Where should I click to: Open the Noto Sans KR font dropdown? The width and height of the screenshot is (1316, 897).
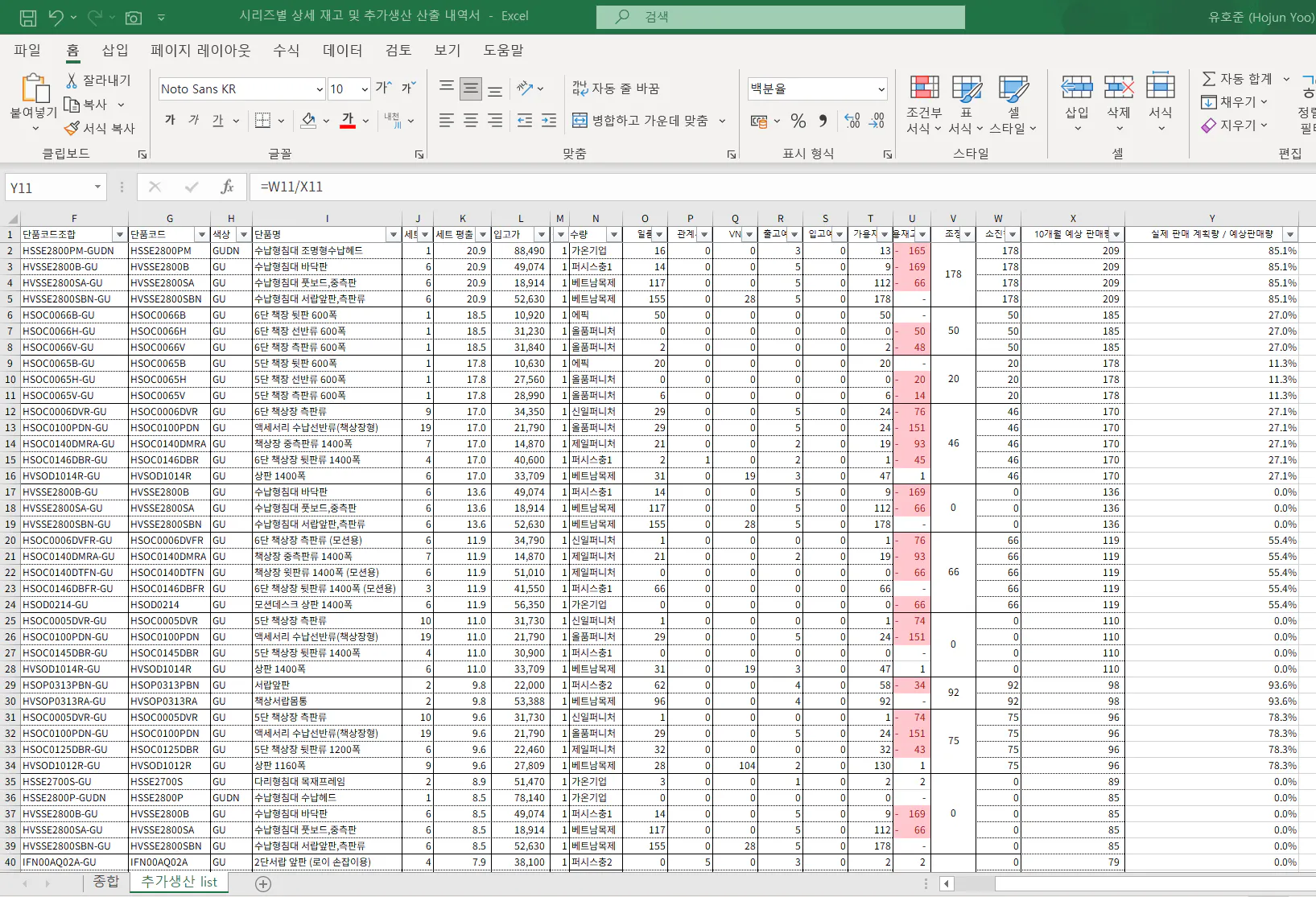(320, 89)
